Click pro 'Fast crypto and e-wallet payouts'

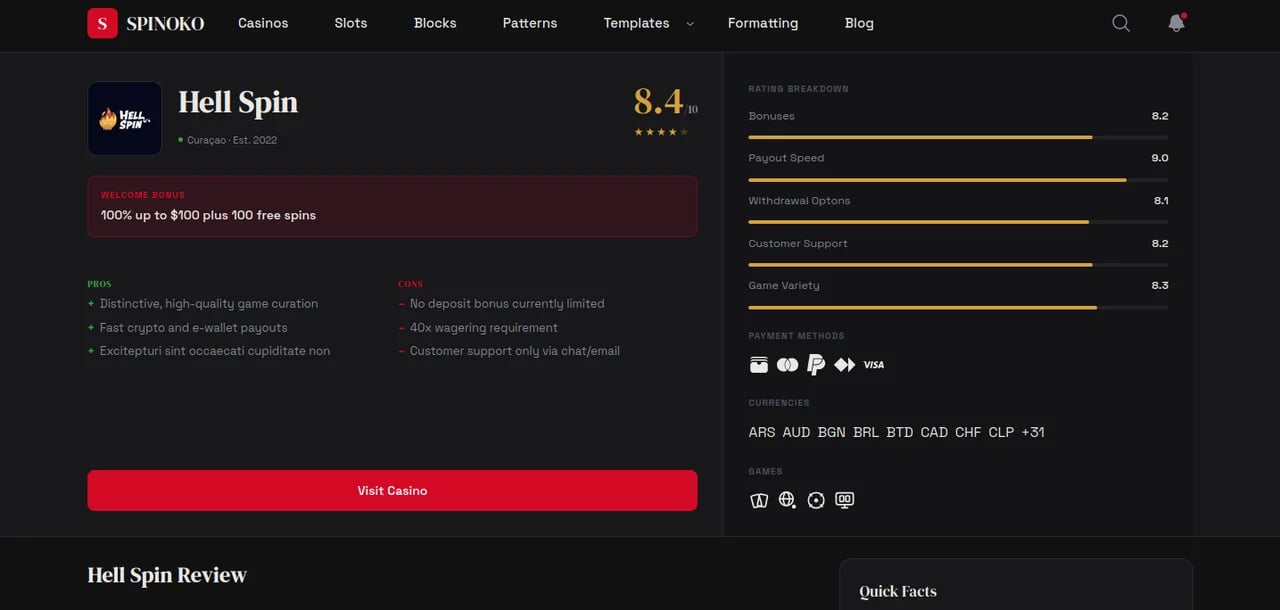pyautogui.click(x=194, y=328)
